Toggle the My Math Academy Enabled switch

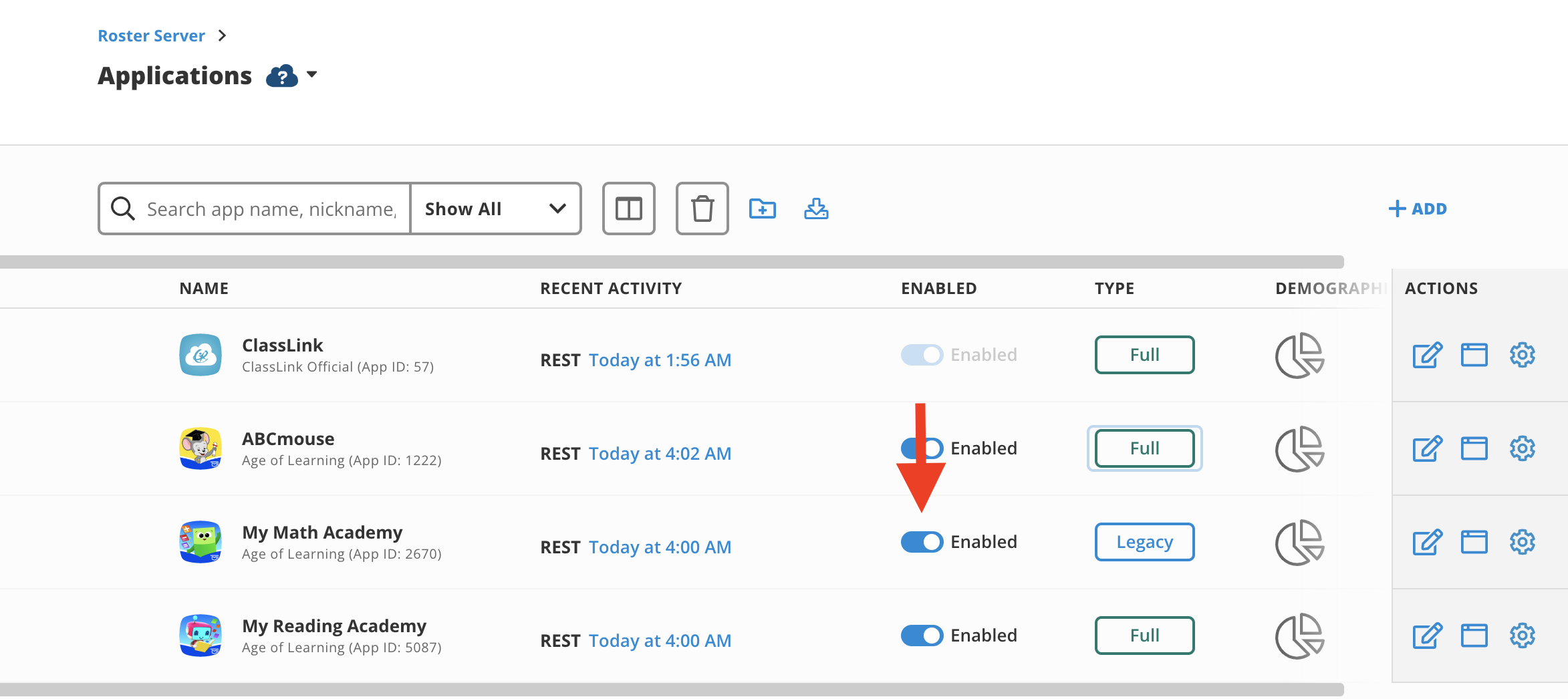point(922,542)
